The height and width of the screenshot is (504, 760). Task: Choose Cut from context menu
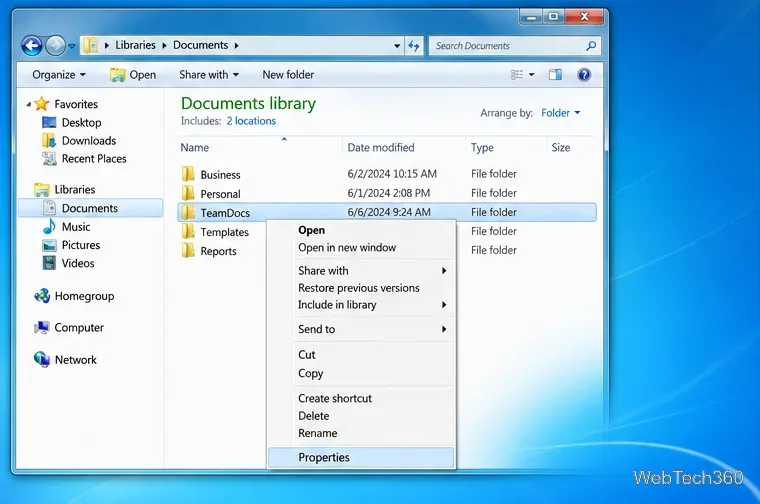tap(307, 355)
